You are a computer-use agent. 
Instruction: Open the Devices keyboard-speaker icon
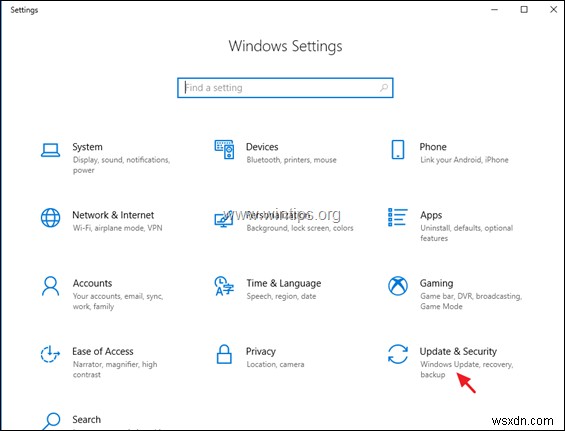224,150
